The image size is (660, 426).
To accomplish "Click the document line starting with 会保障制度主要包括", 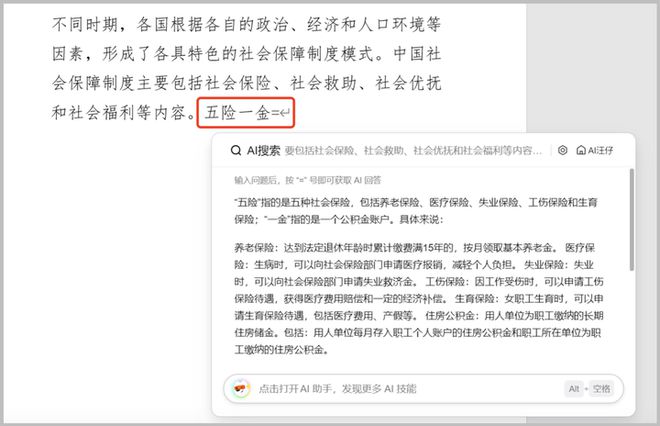I will 247,83.
